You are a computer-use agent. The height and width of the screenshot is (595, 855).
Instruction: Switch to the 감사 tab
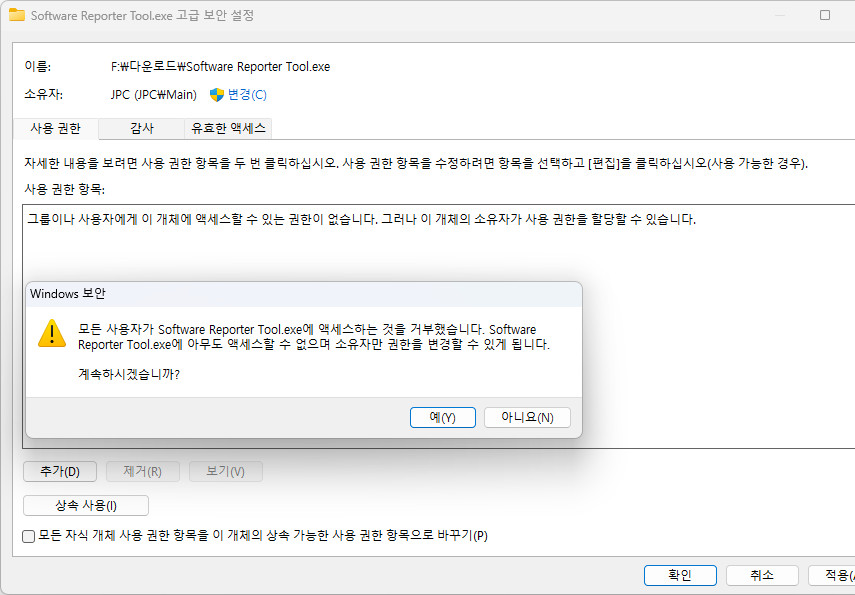pyautogui.click(x=142, y=128)
